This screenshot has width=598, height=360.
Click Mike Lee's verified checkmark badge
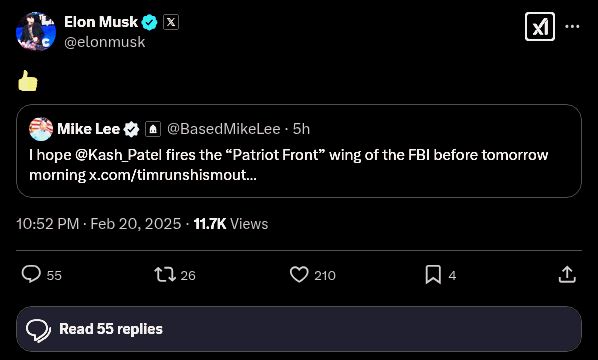tap(131, 129)
